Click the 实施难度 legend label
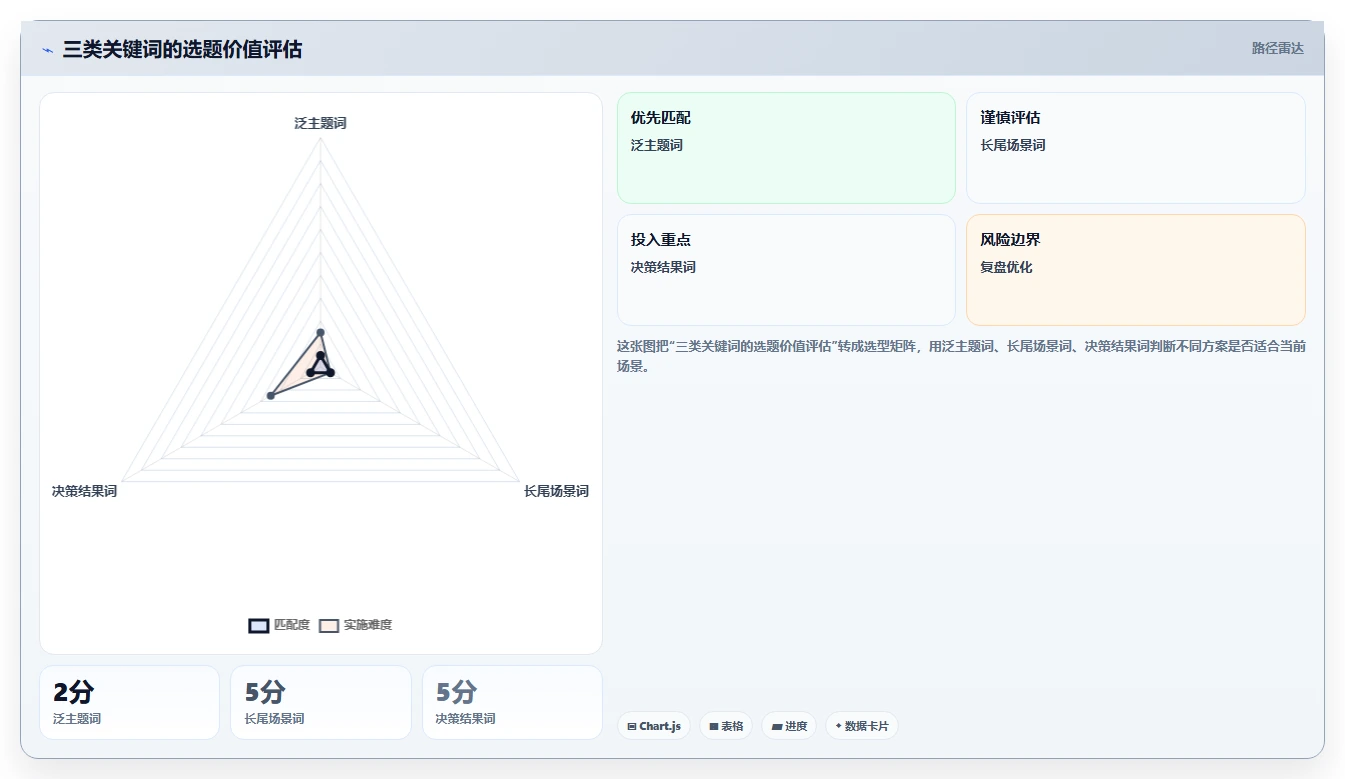Image resolution: width=1345 pixels, height=779 pixels. point(368,625)
